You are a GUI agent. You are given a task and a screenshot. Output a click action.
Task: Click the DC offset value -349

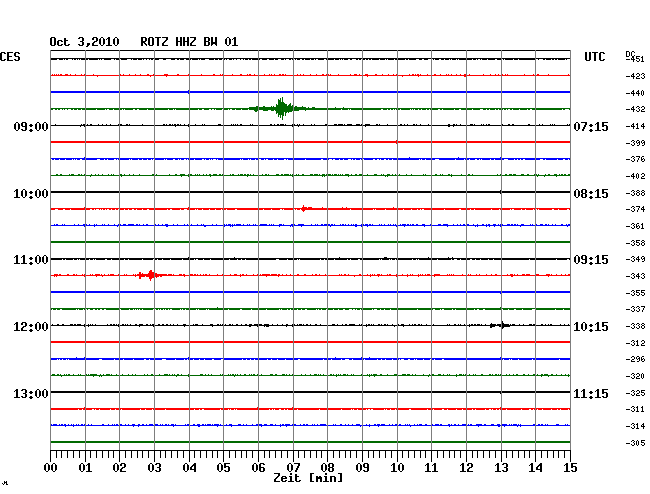635,259
